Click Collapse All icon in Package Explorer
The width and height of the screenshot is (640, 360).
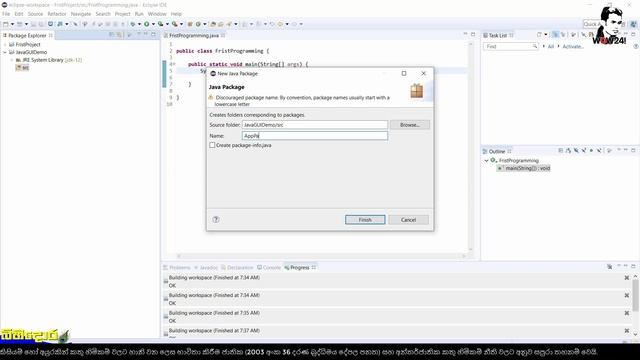[x=111, y=35]
